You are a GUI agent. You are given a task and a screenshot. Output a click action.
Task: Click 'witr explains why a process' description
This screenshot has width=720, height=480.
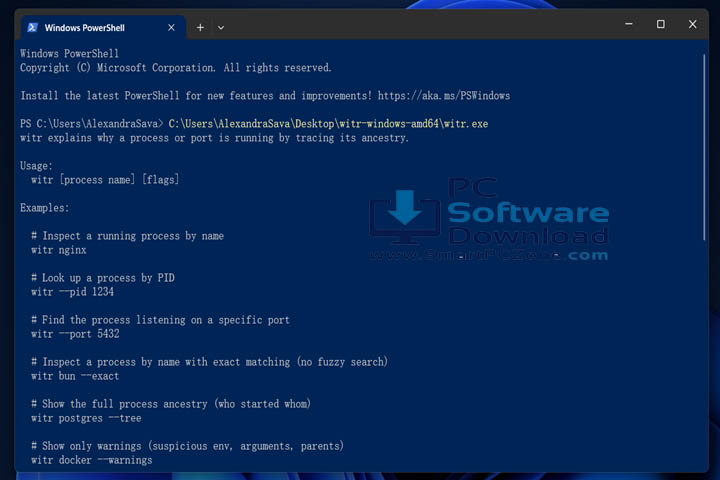pos(214,138)
